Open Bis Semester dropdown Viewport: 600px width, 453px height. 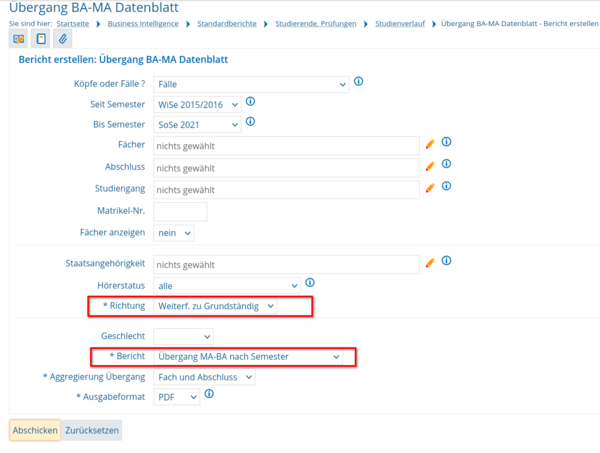(x=197, y=125)
